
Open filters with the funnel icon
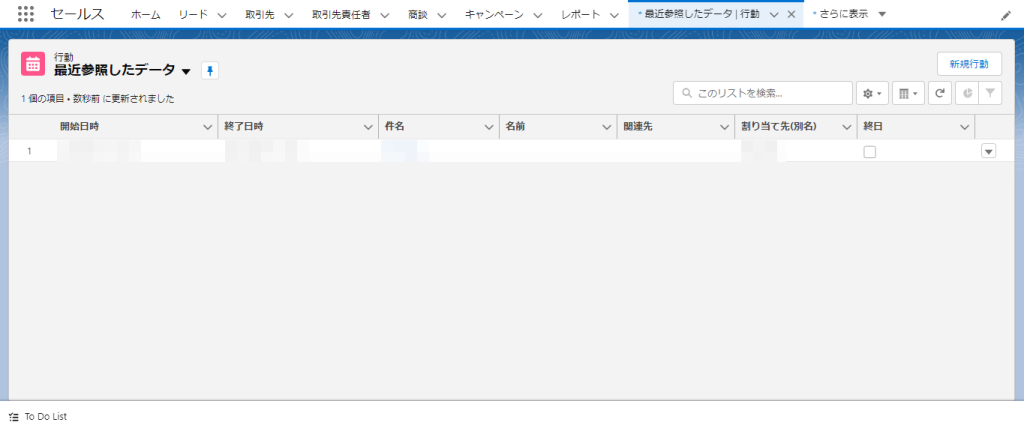pos(990,93)
